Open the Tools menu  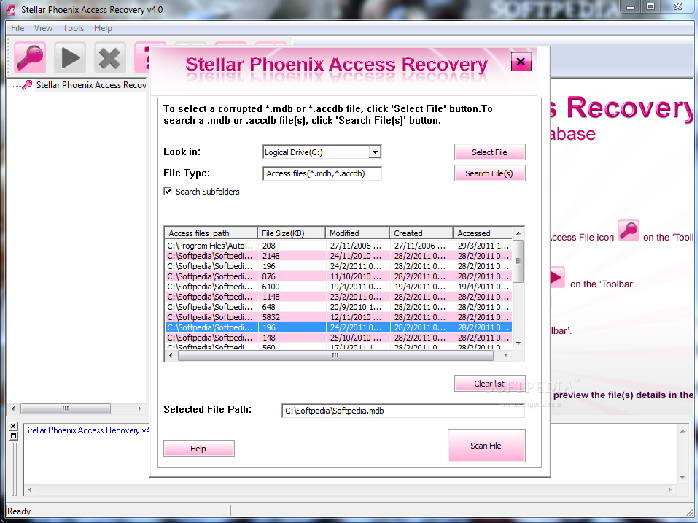pyautogui.click(x=73, y=28)
